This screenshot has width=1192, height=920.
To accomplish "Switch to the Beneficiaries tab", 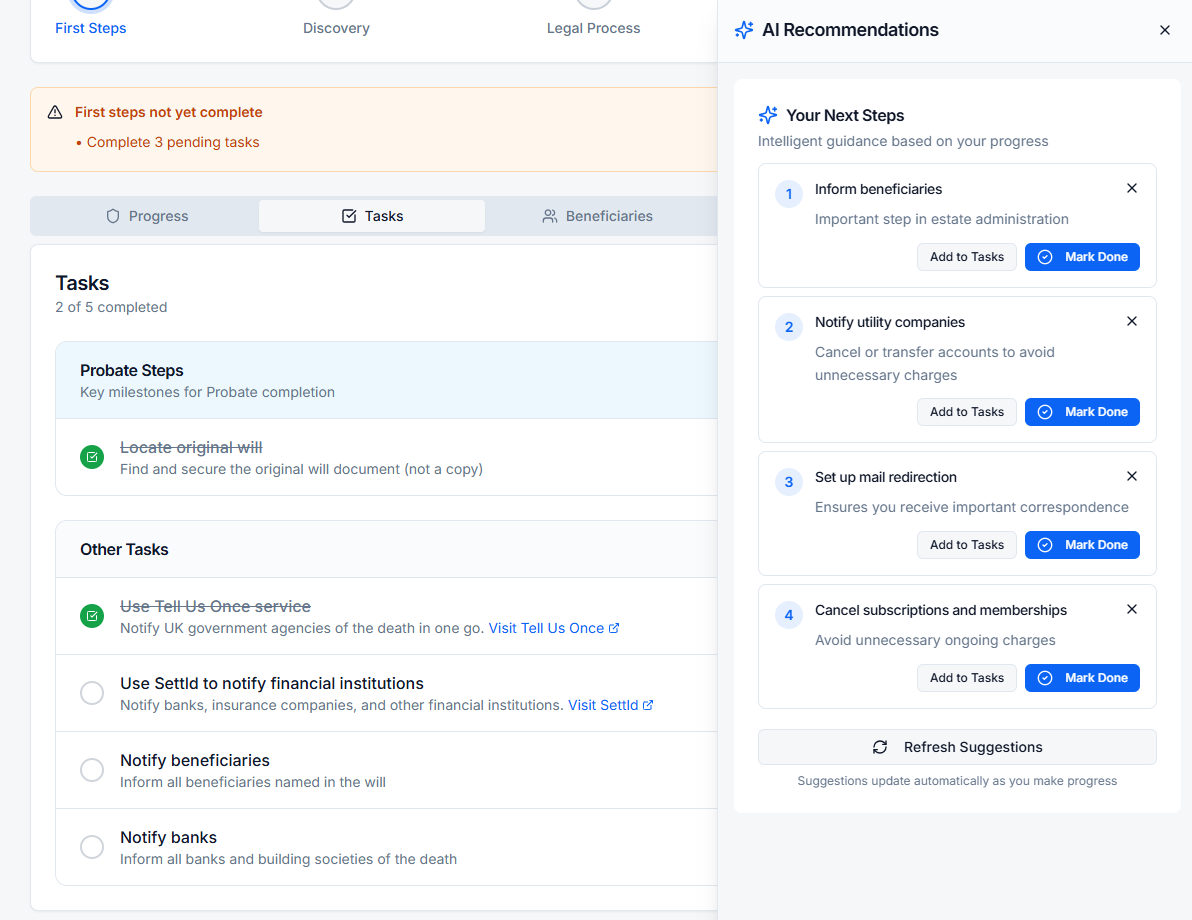I will [597, 215].
